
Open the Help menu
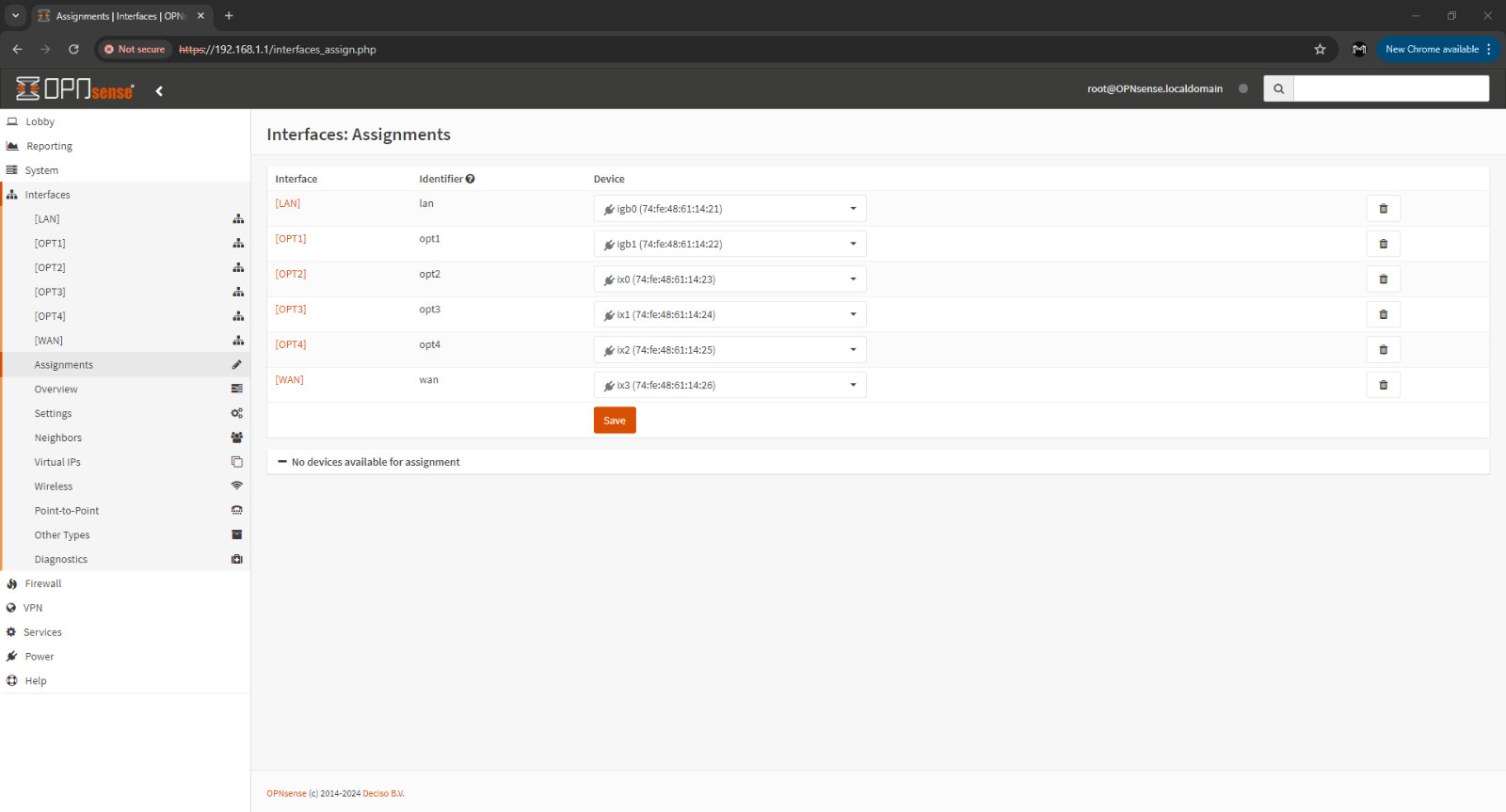pos(125,681)
